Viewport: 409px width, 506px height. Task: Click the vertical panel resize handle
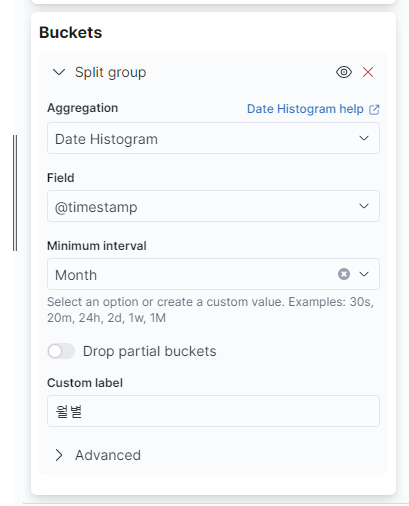click(x=15, y=193)
